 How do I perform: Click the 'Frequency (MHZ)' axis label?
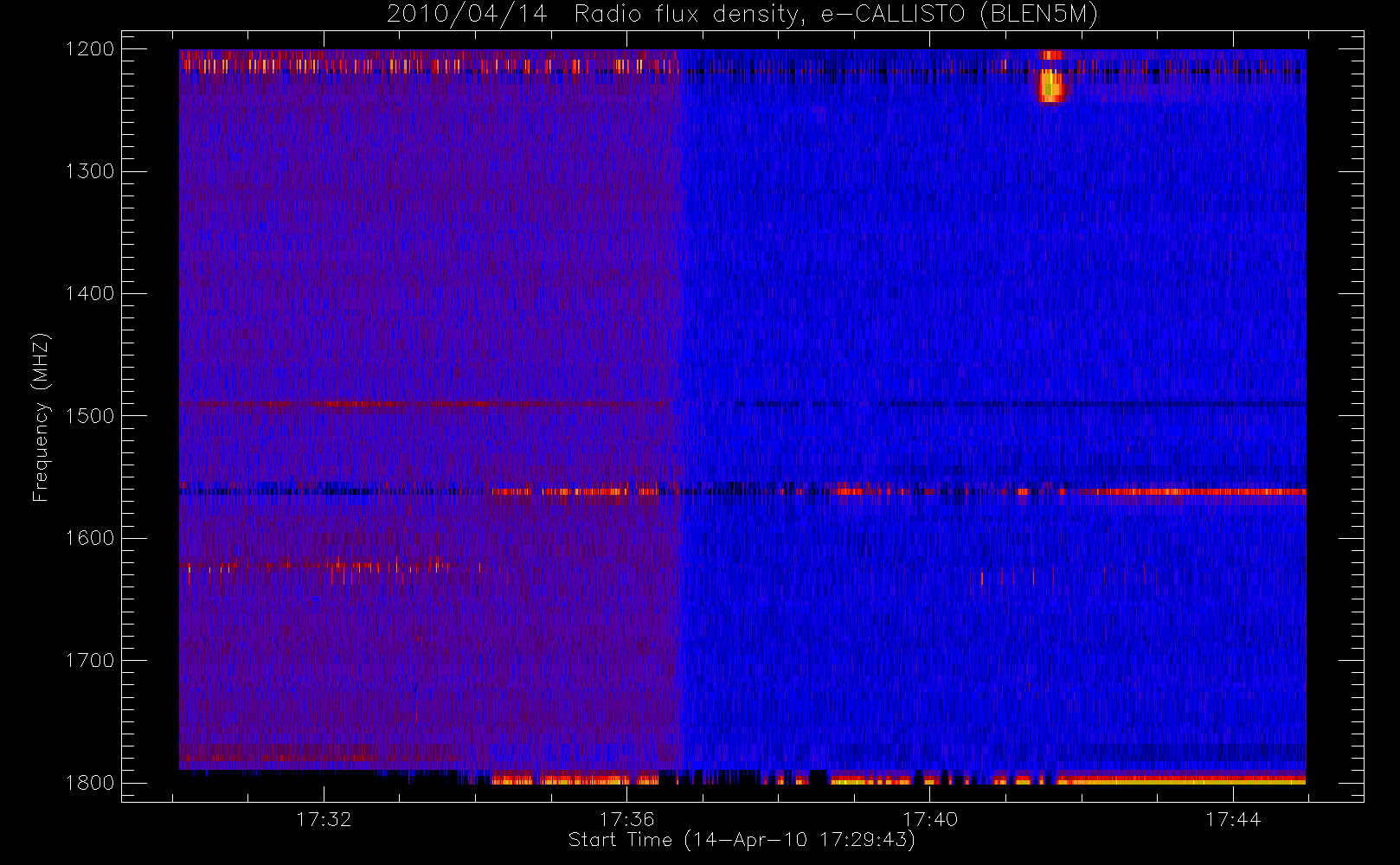click(41, 418)
